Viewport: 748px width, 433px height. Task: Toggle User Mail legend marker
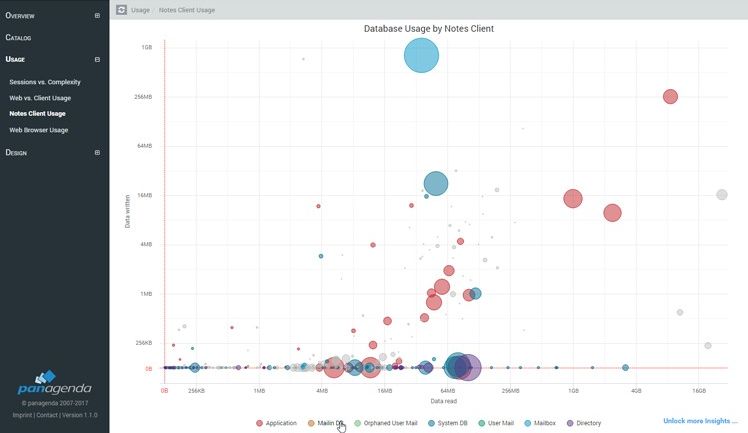(482, 423)
